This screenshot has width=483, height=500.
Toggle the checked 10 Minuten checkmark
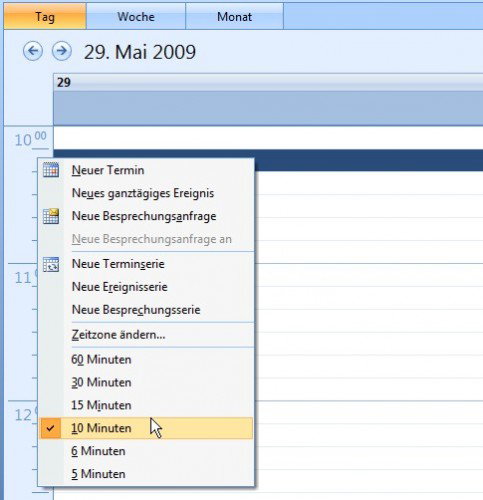[x=50, y=428]
